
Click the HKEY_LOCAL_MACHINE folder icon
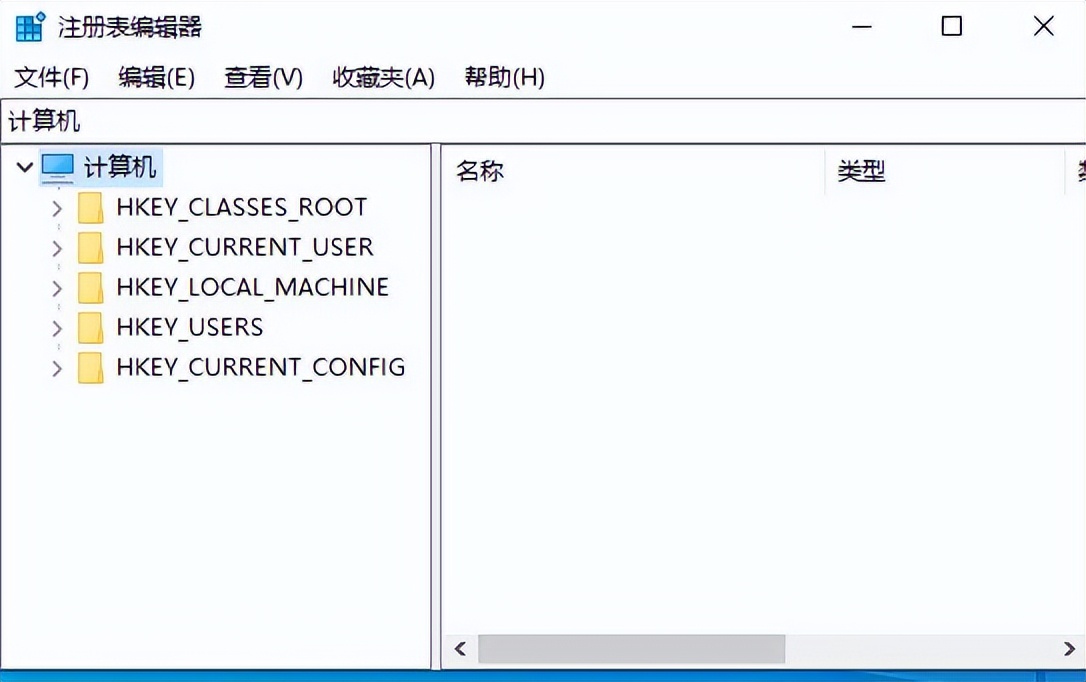coord(92,287)
